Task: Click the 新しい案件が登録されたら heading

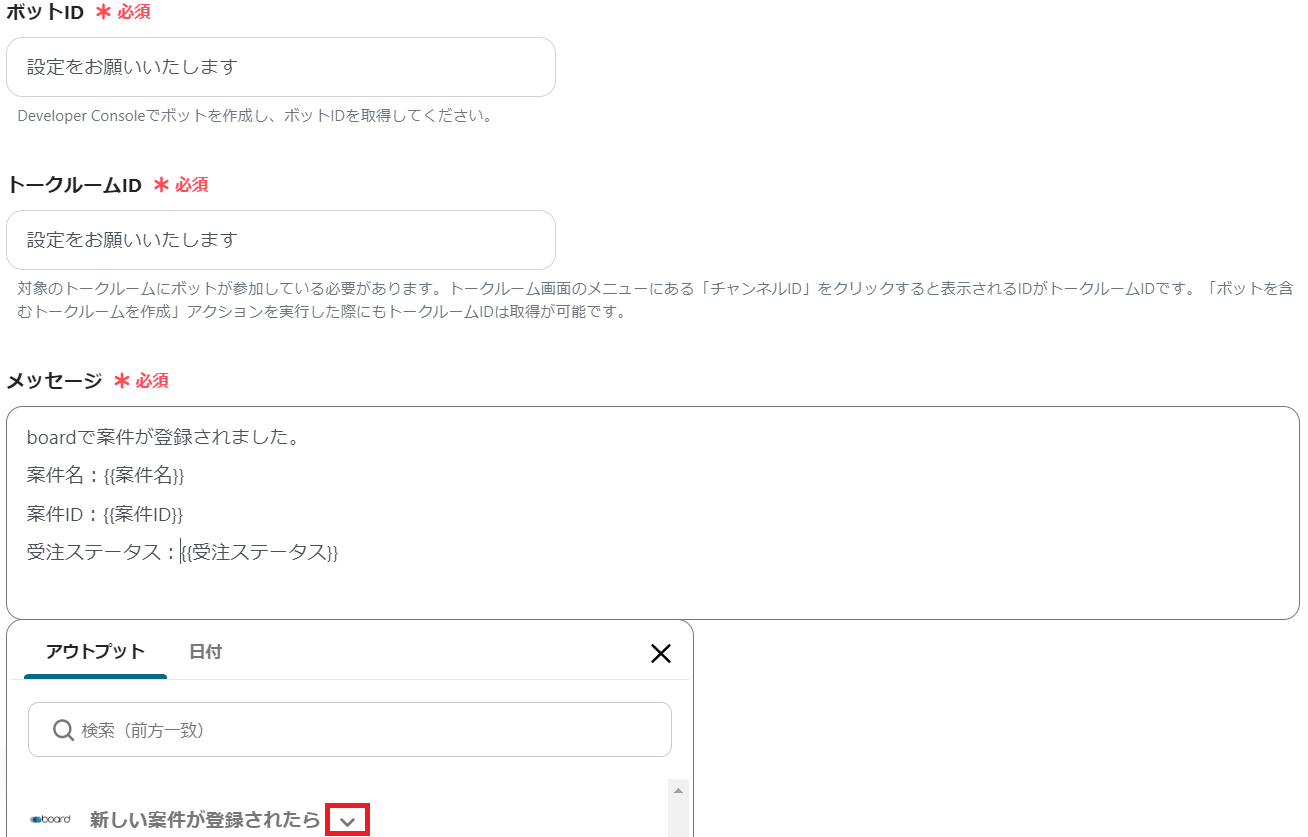Action: point(205,820)
